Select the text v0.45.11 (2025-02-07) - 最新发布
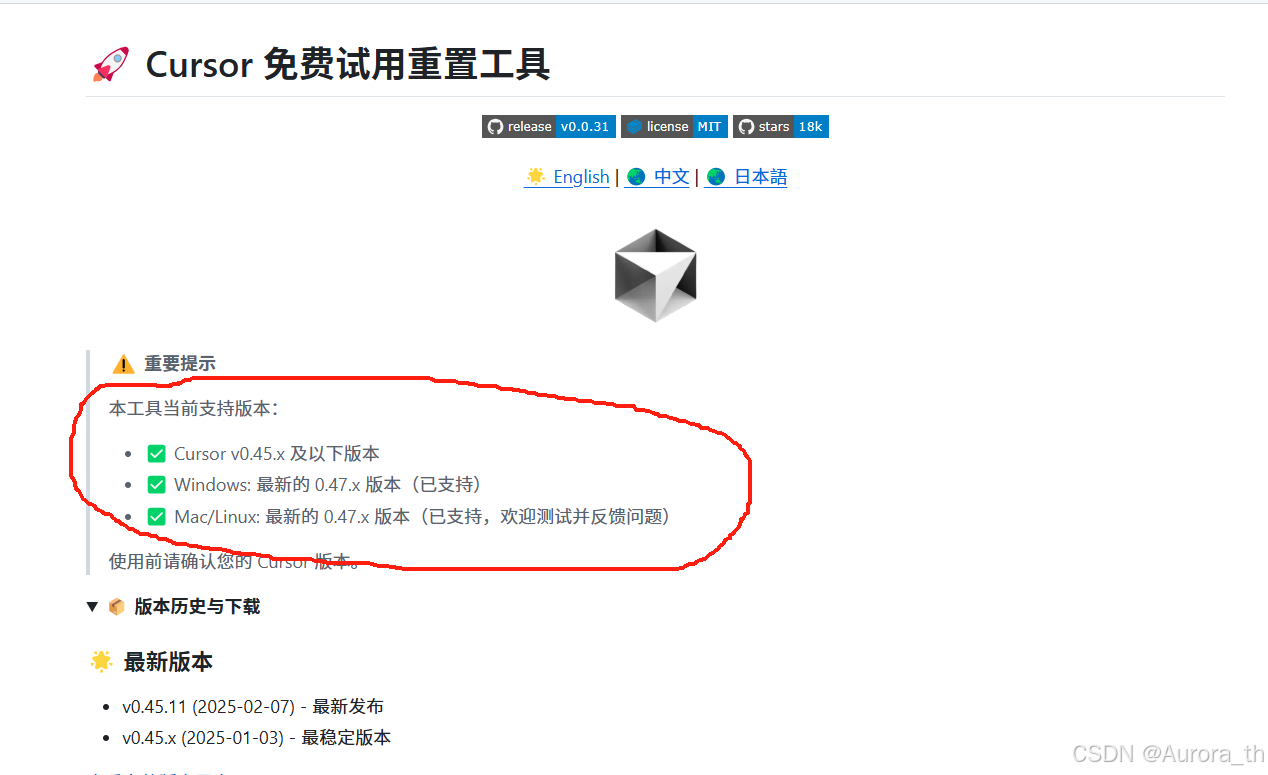 point(253,707)
